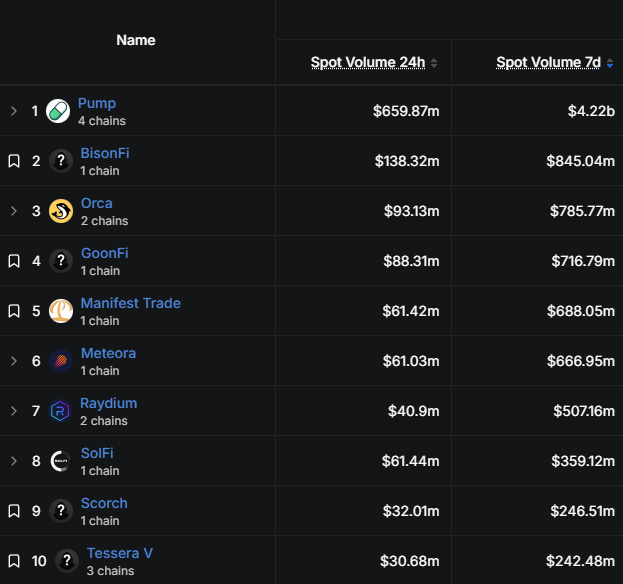Select GoonFi 7d value $716.79m
Image resolution: width=623 pixels, height=584 pixels.
point(583,261)
